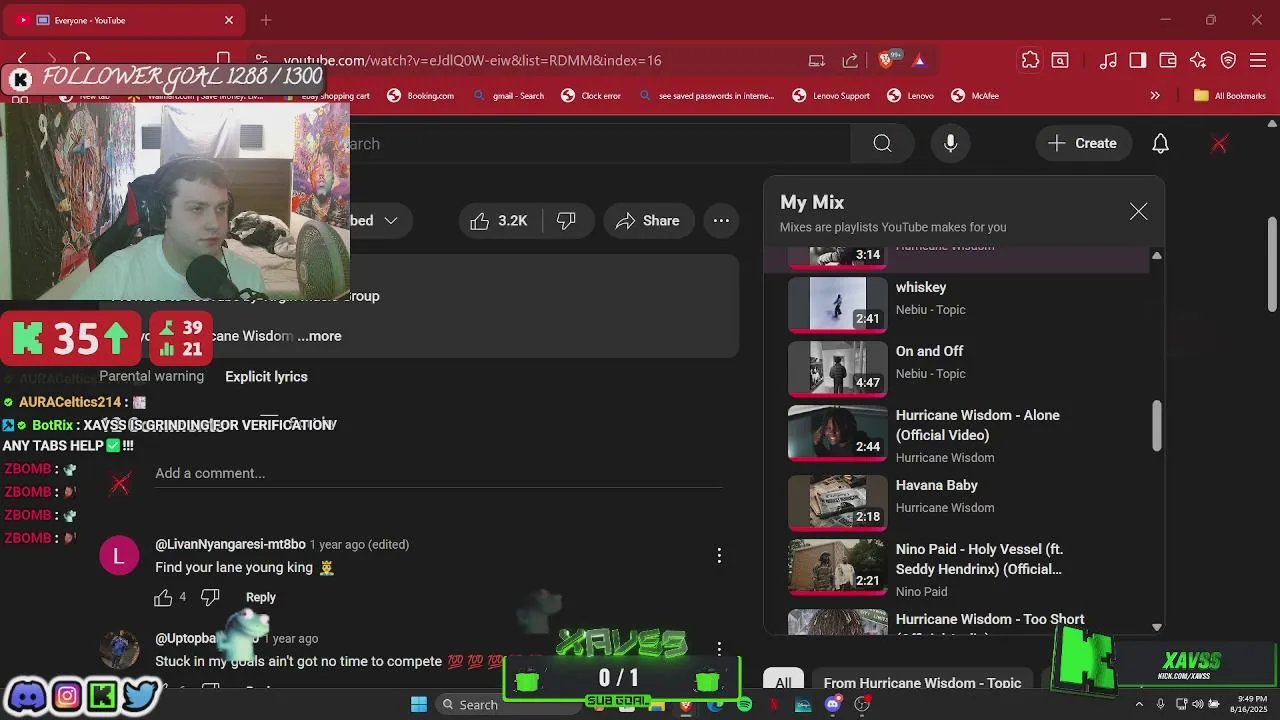Open Leo AI sparkle icon
Image resolution: width=1280 pixels, height=720 pixels.
click(x=1198, y=60)
